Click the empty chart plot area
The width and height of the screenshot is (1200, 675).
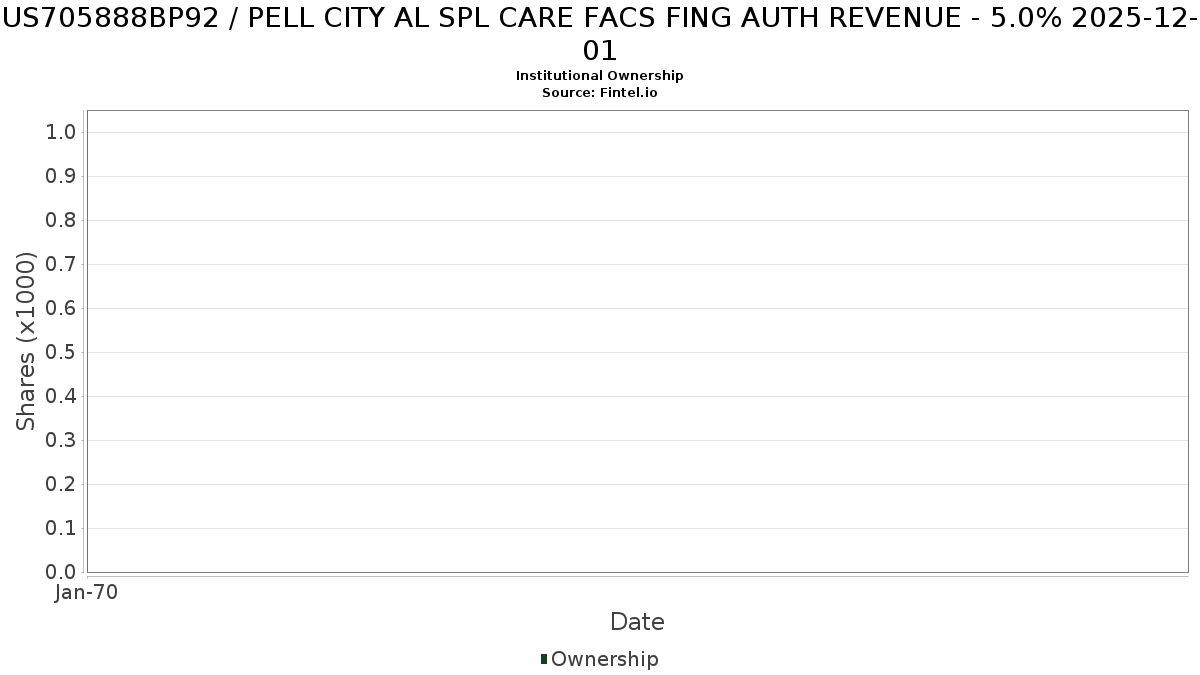pos(637,341)
